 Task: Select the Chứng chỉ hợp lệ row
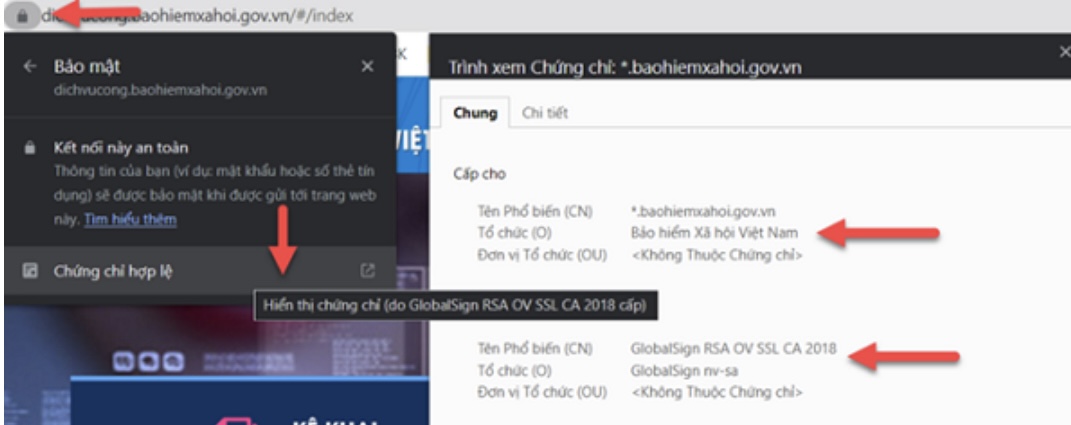(200, 271)
